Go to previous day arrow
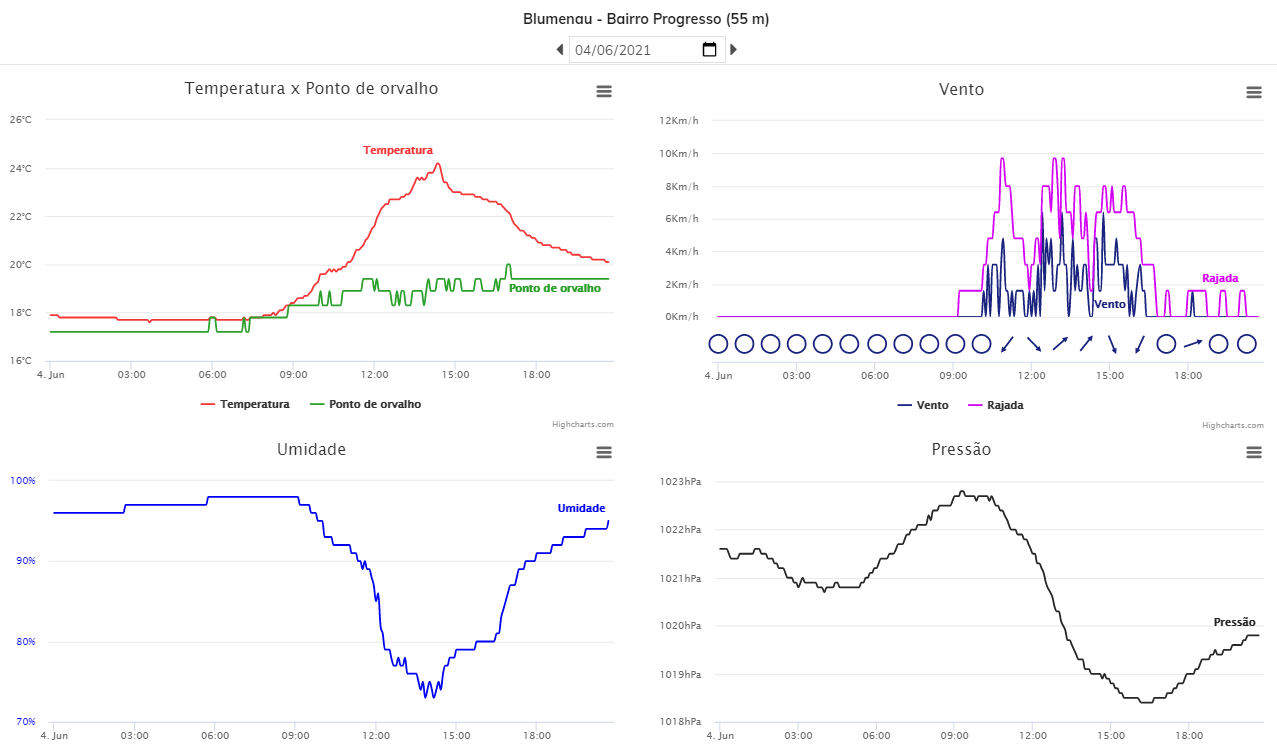The image size is (1277, 745). tap(560, 49)
